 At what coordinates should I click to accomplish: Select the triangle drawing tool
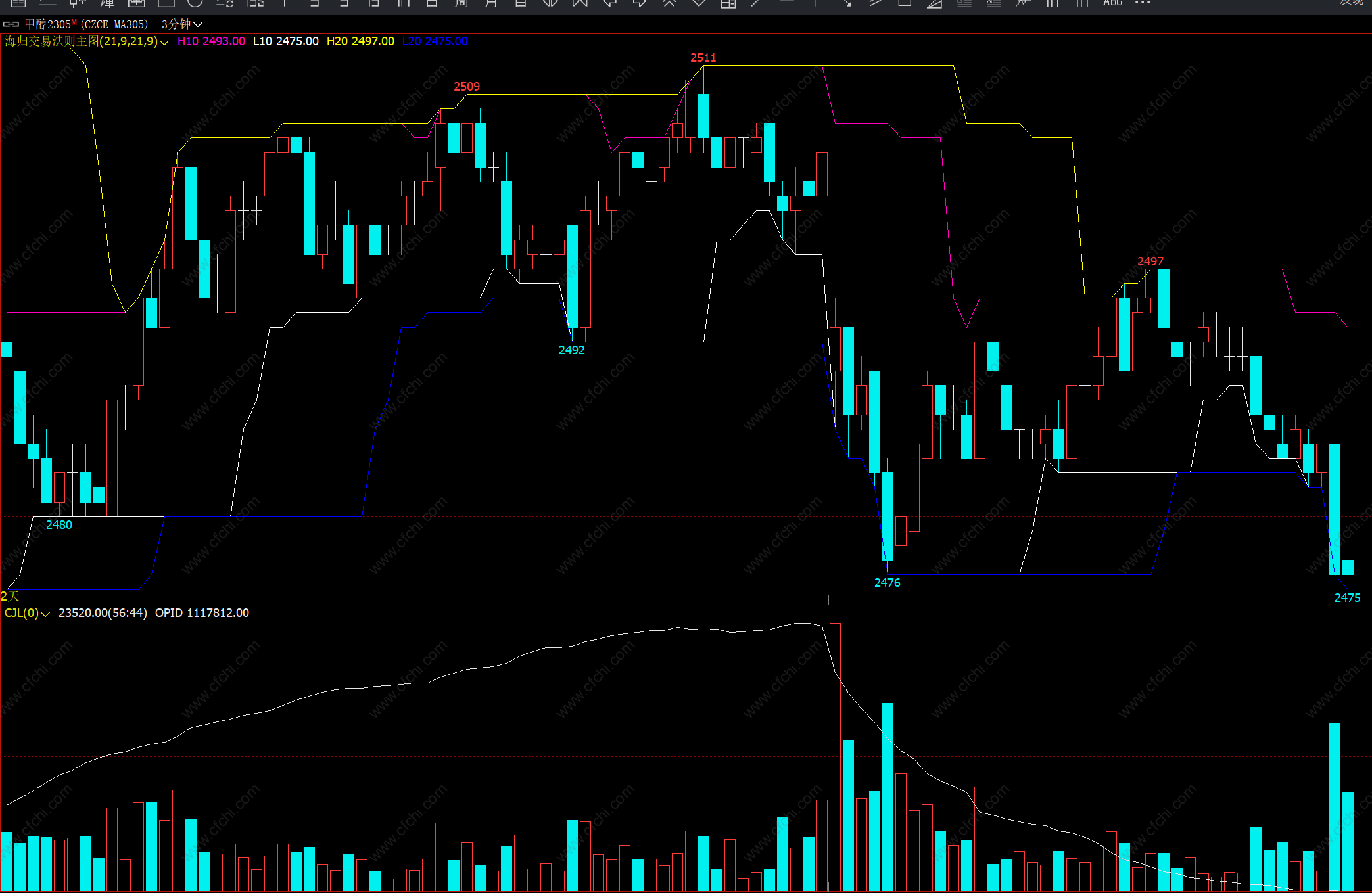(x=934, y=3)
